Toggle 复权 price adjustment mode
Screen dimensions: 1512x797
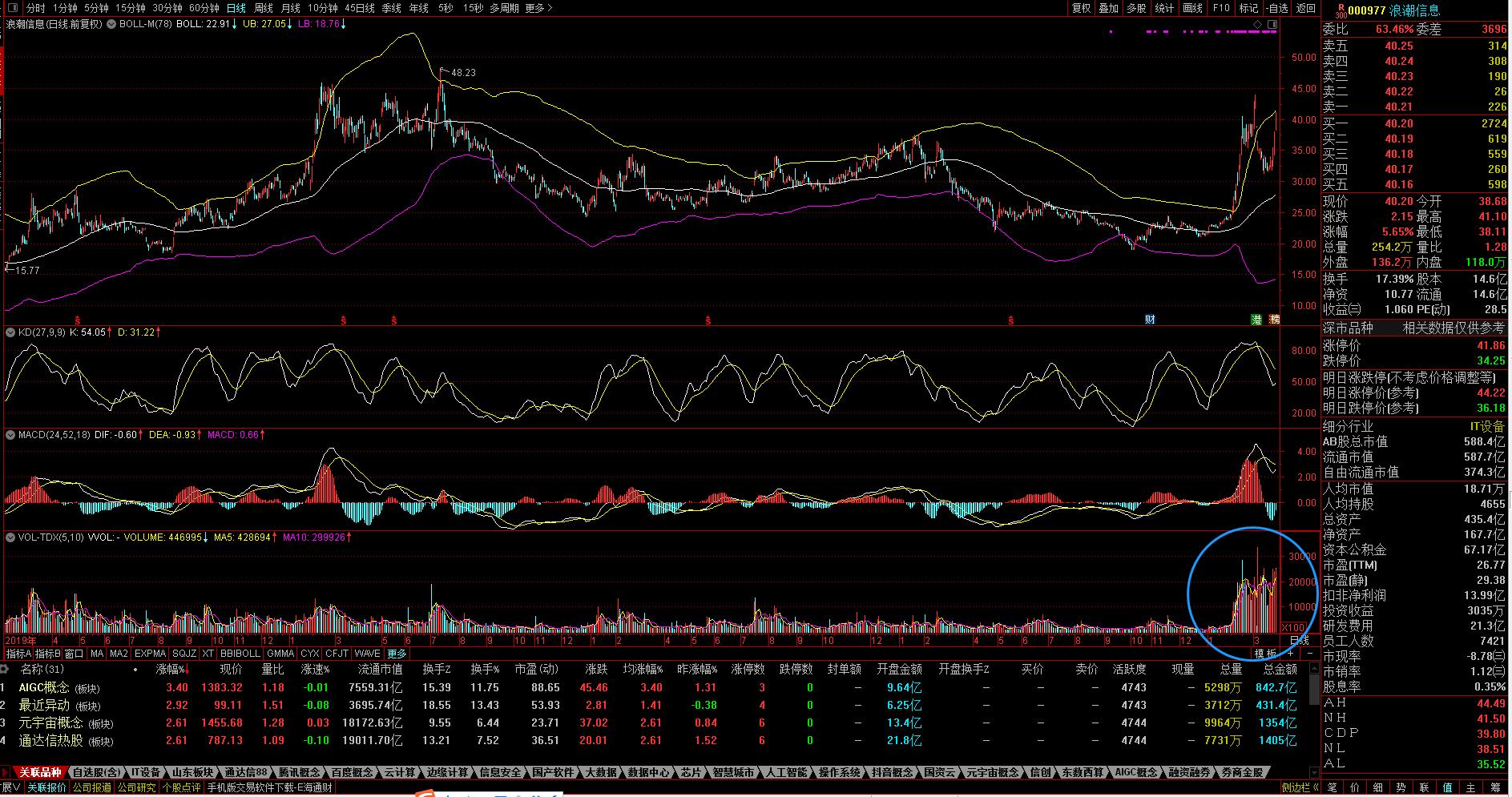click(1081, 8)
